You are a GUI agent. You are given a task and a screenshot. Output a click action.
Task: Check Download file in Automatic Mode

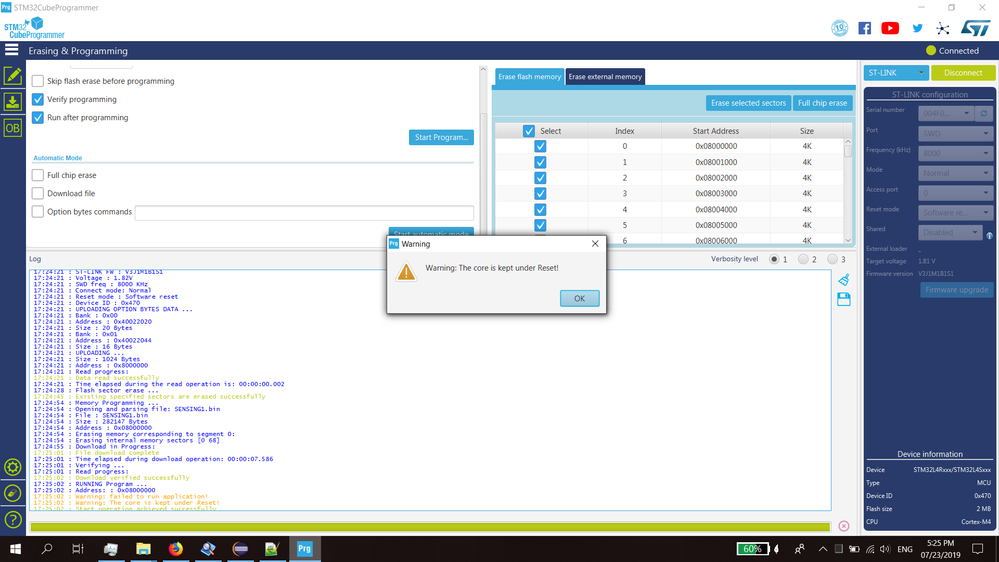38,193
